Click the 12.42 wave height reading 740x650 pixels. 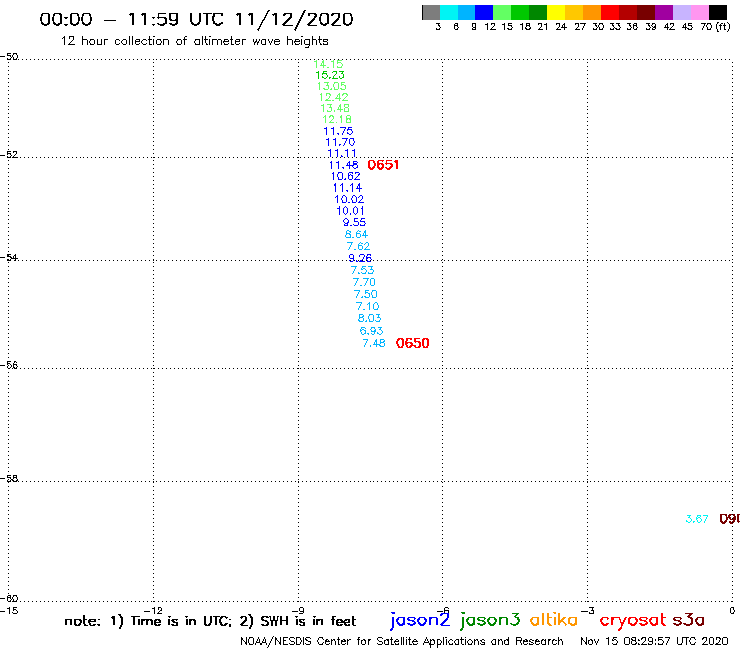(334, 97)
